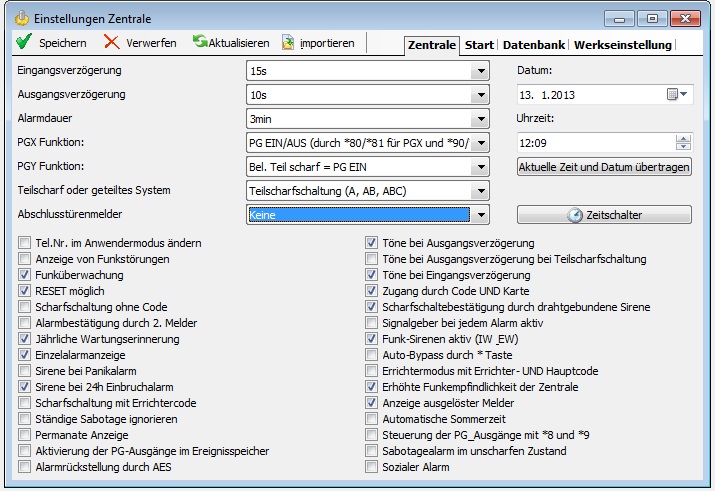Click the clock icon on Zeitschalter button
Viewport: 715px width, 491px height.
point(574,215)
